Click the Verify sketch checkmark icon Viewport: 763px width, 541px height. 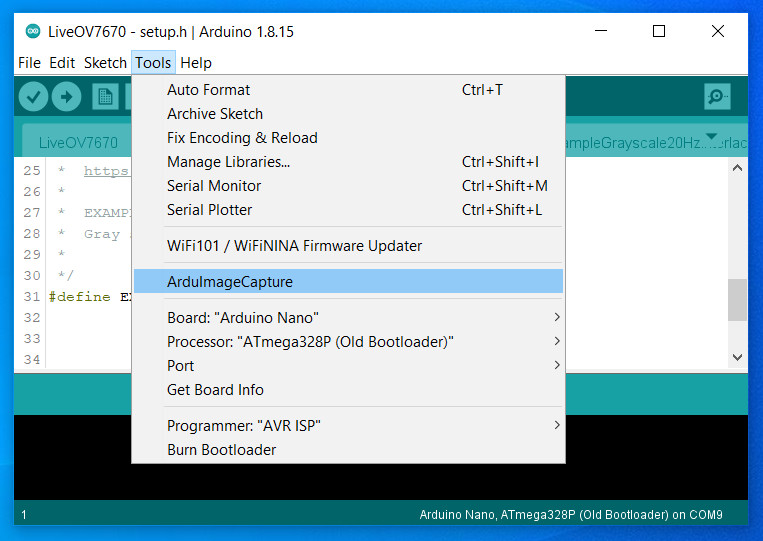(34, 96)
